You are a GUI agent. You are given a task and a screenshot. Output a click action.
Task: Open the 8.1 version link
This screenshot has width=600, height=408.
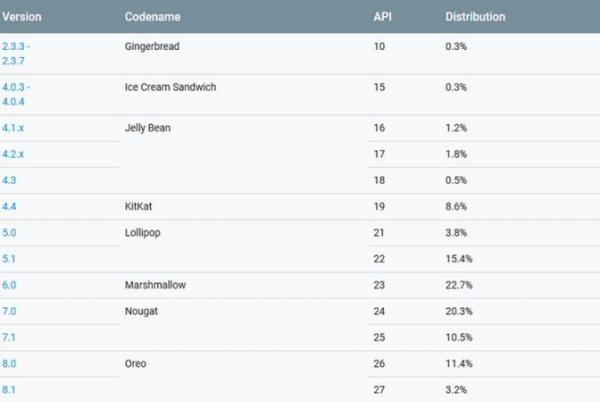pyautogui.click(x=9, y=389)
